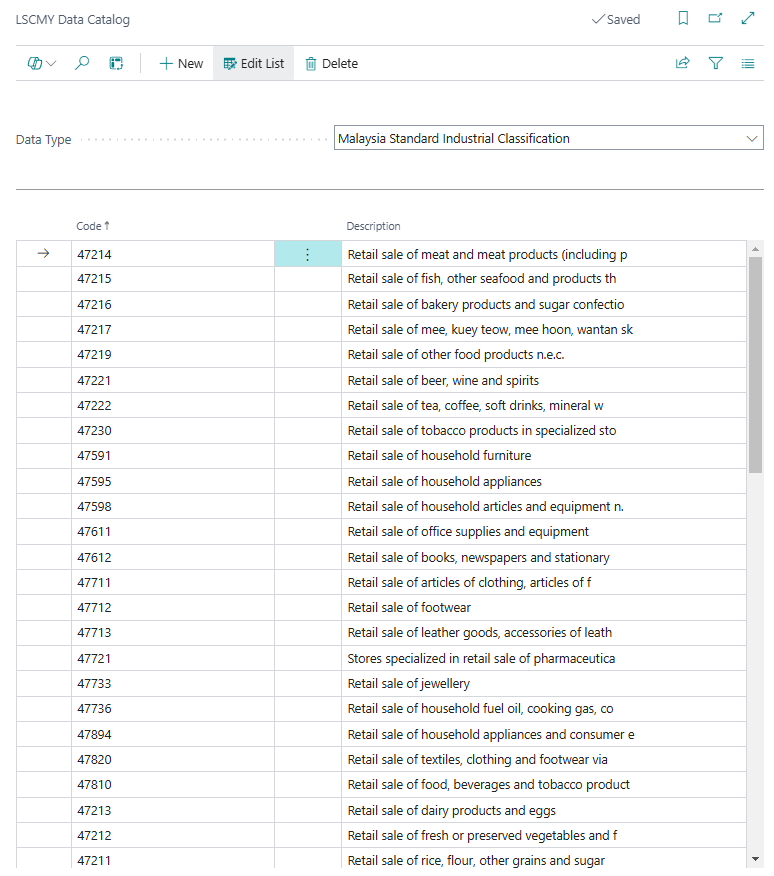Viewport: 774px width, 876px height.
Task: Click the scroll down arrow
Action: 755,859
